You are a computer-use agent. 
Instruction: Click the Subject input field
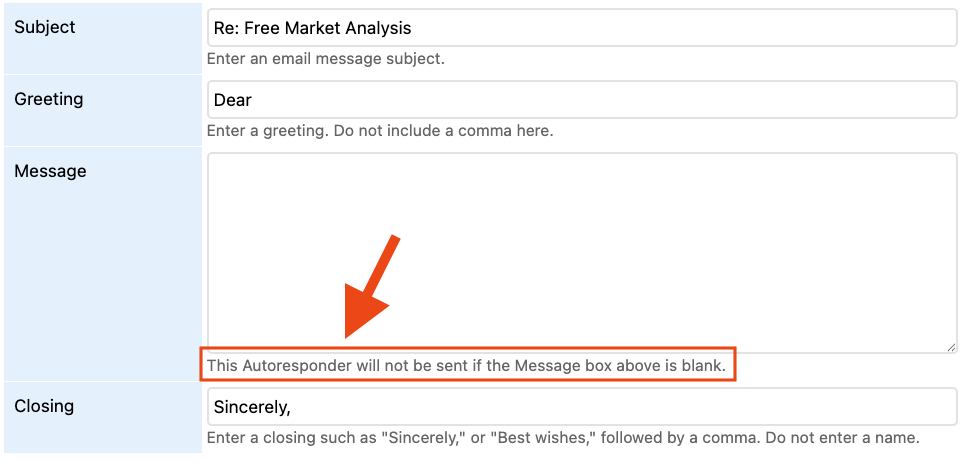point(581,28)
